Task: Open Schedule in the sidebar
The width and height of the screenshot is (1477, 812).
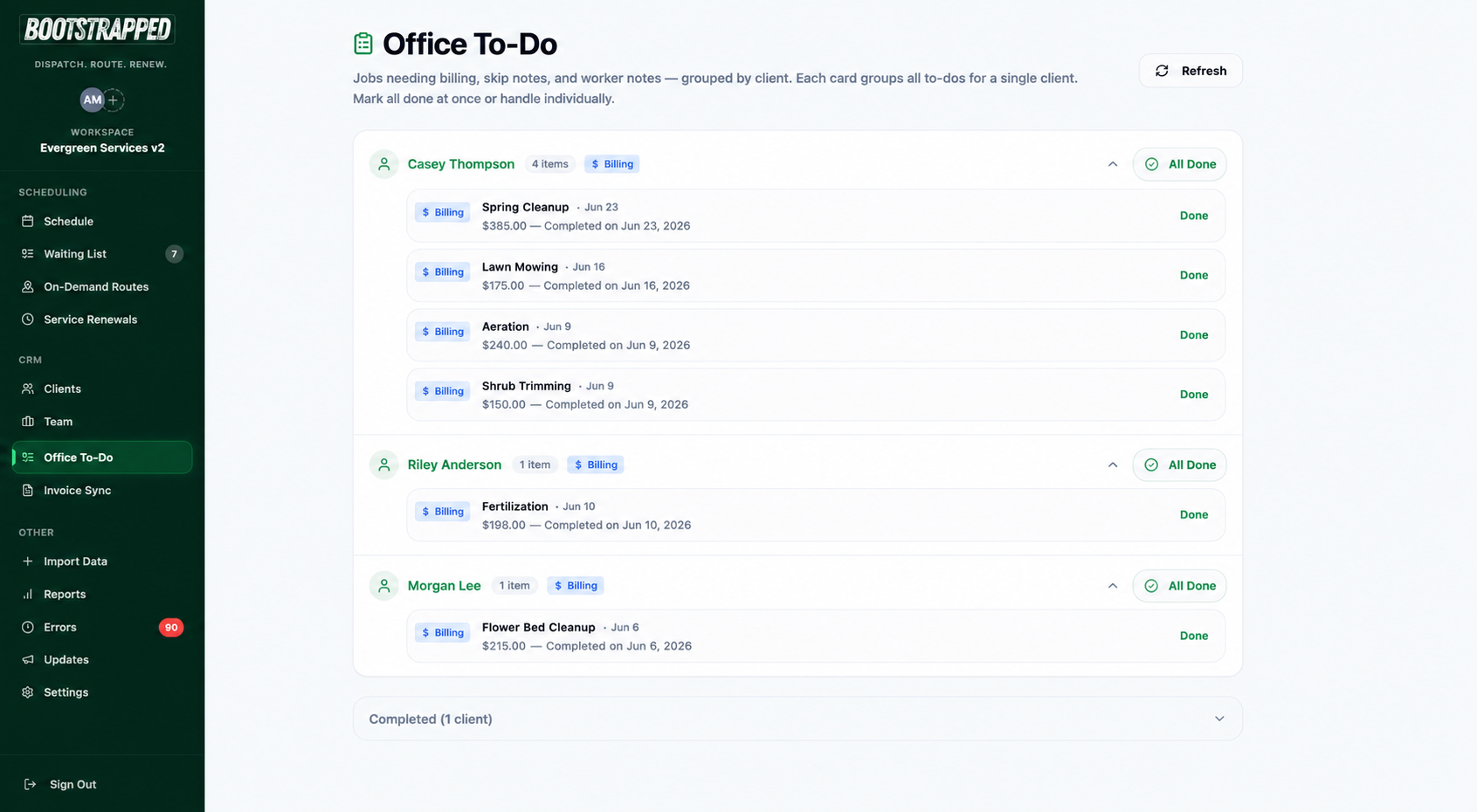Action: tap(102, 221)
